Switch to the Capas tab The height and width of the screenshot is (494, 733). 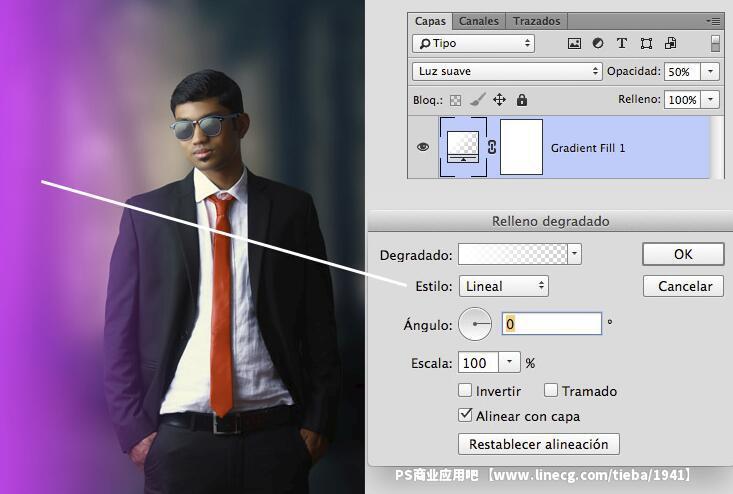[430, 21]
